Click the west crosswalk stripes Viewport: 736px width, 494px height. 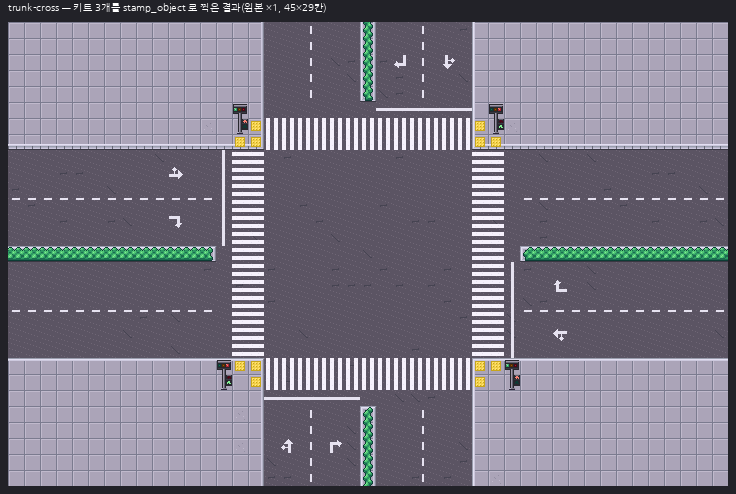[248, 254]
